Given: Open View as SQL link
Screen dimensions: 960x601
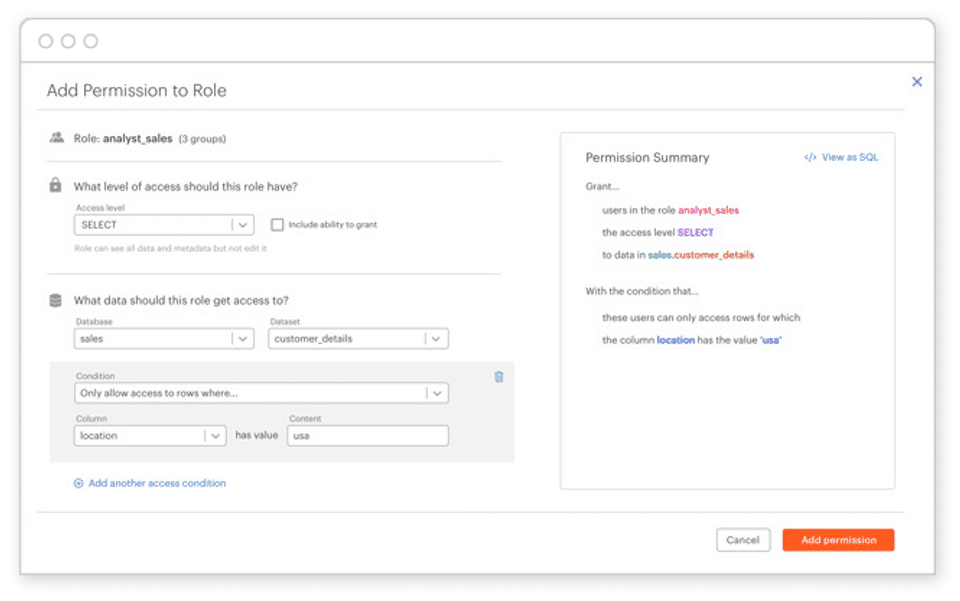Looking at the screenshot, I should click(850, 157).
